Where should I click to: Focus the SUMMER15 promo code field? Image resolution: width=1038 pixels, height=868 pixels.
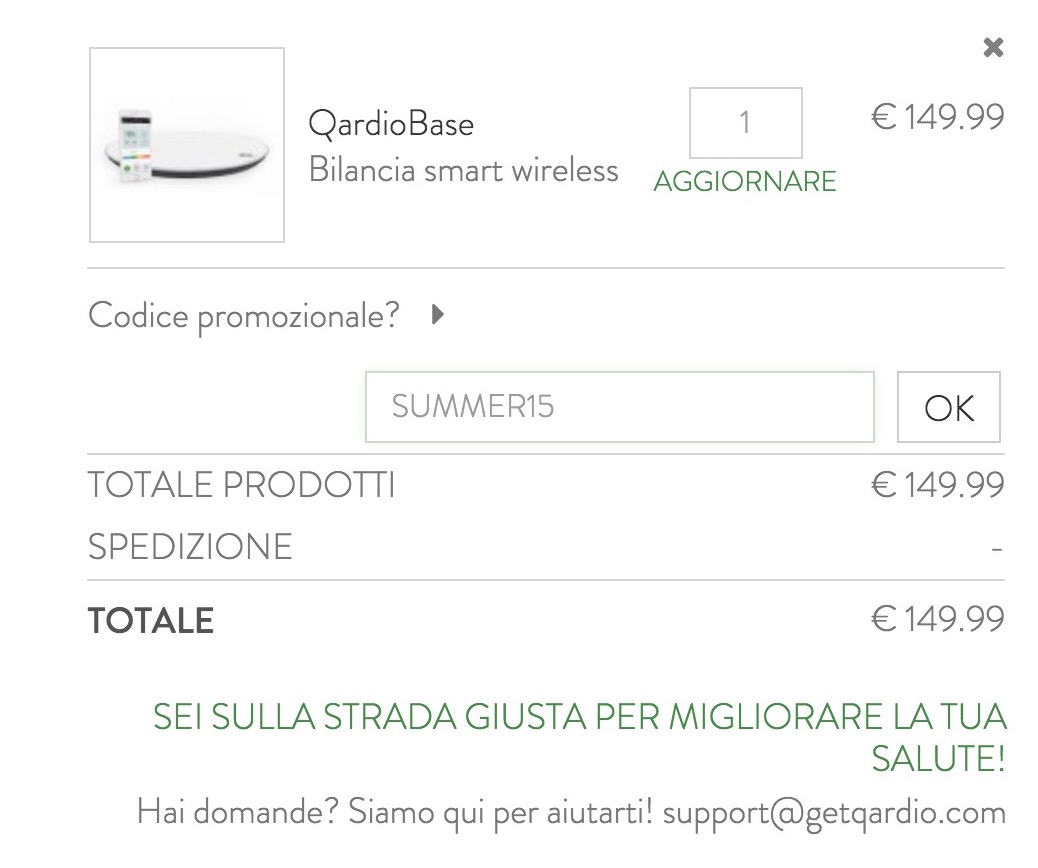coord(619,407)
